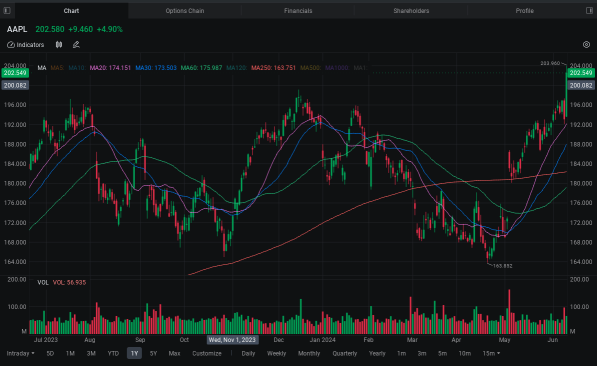Click the candlestick chart type icon
Image resolution: width=597 pixels, height=366 pixels.
click(59, 45)
